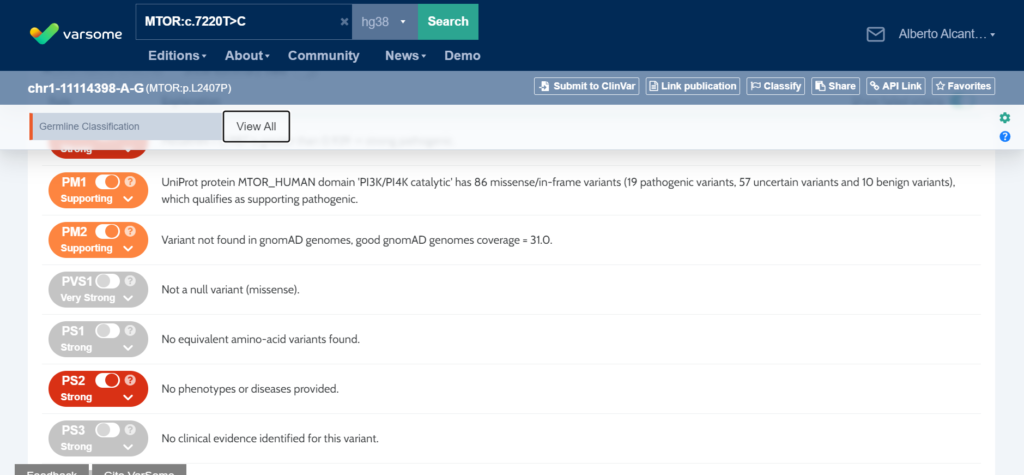
Task: Click the Search button
Action: [447, 22]
